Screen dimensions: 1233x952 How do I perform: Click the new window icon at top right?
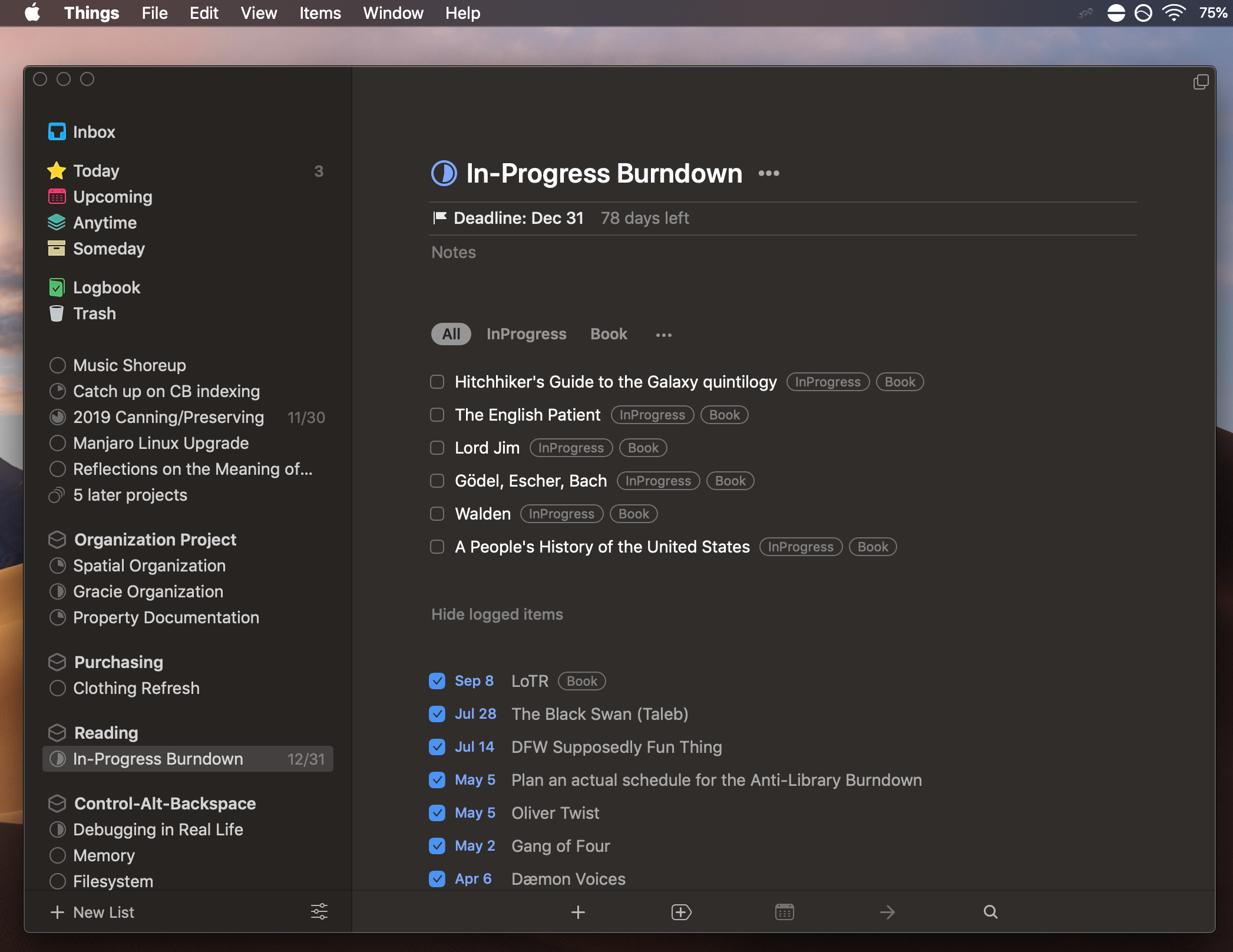pyautogui.click(x=1201, y=82)
